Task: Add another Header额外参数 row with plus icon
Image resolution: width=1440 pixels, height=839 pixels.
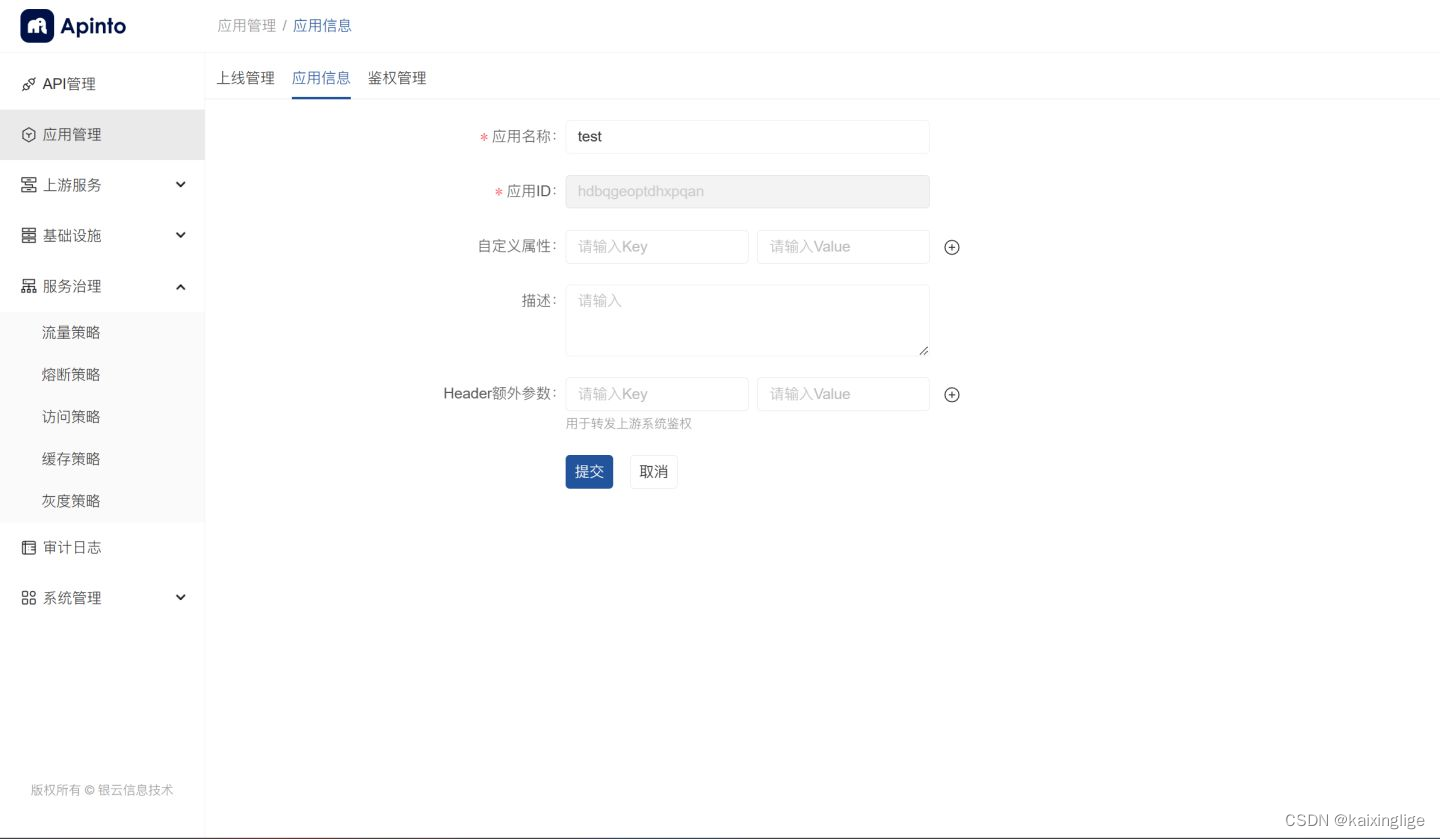Action: point(952,394)
